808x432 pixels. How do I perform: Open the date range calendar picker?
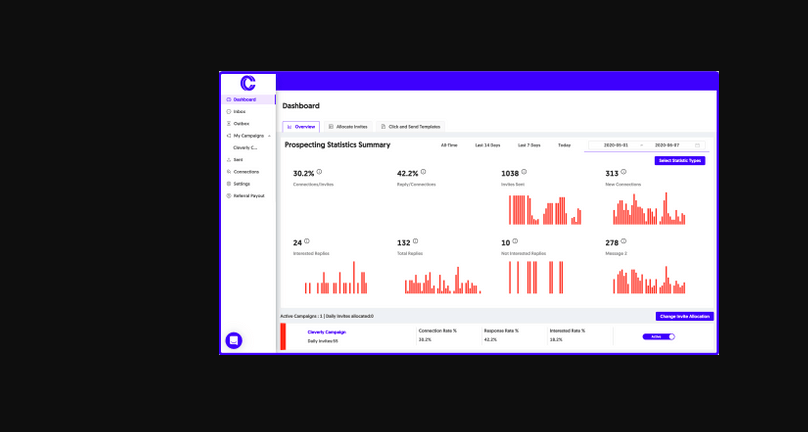click(x=697, y=145)
